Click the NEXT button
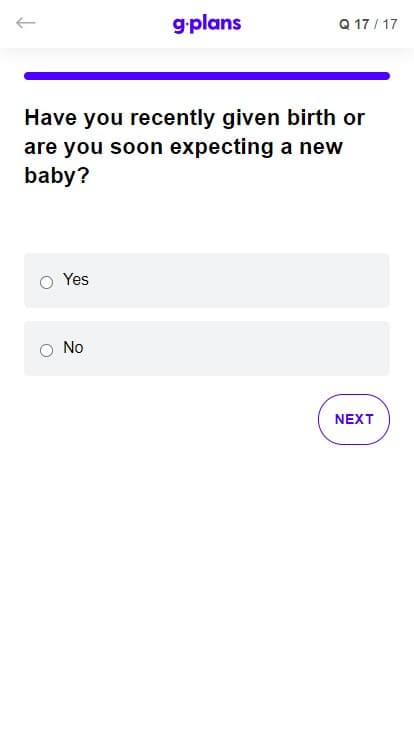The height and width of the screenshot is (736, 414). 354,419
